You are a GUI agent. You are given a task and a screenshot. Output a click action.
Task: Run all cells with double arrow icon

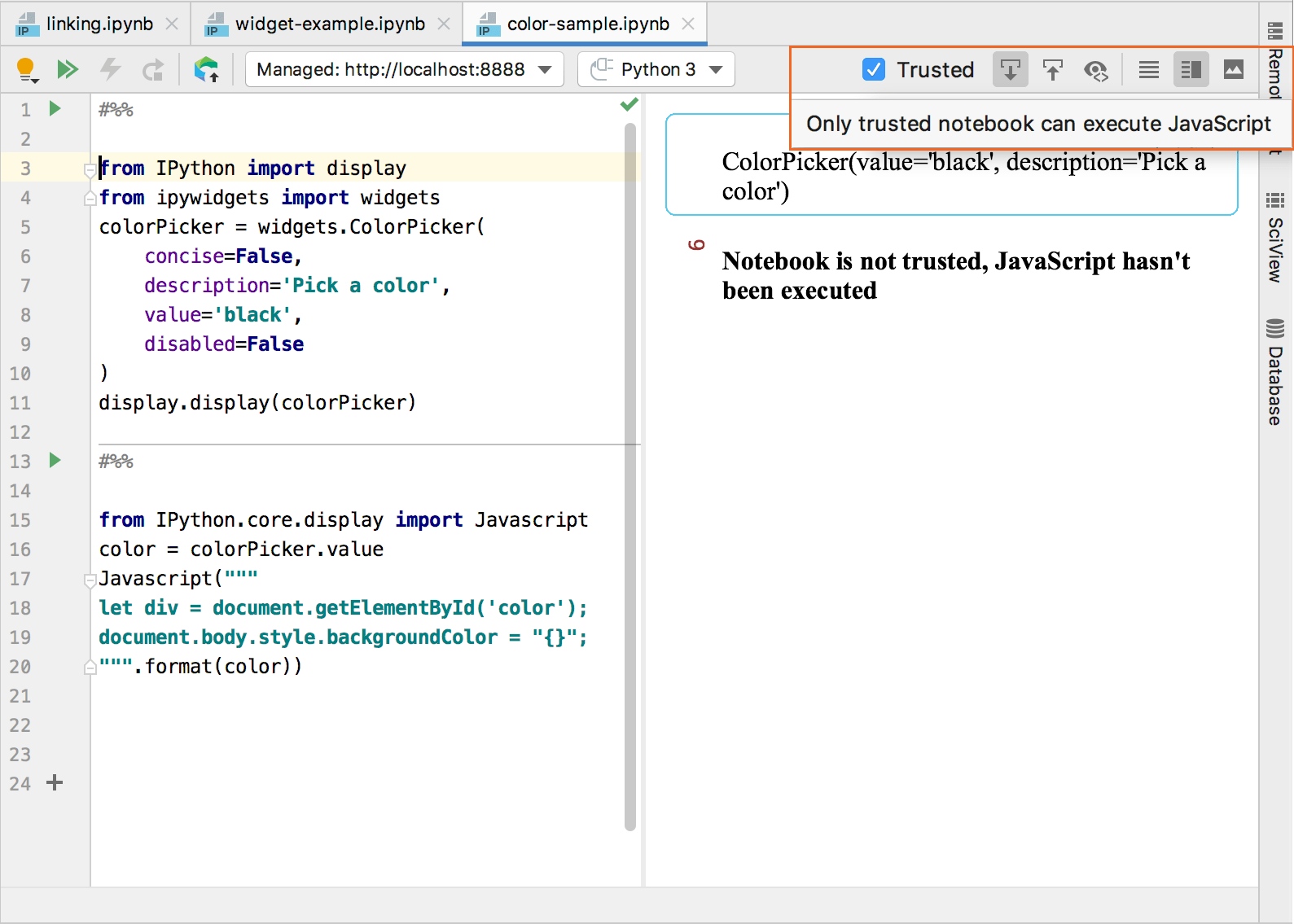click(68, 70)
